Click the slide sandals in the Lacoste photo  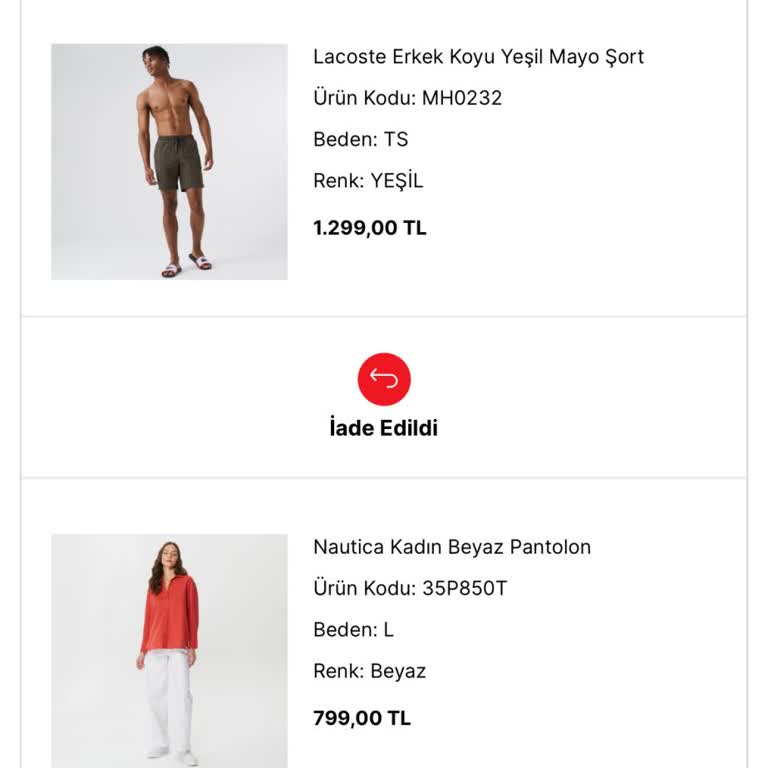click(186, 266)
